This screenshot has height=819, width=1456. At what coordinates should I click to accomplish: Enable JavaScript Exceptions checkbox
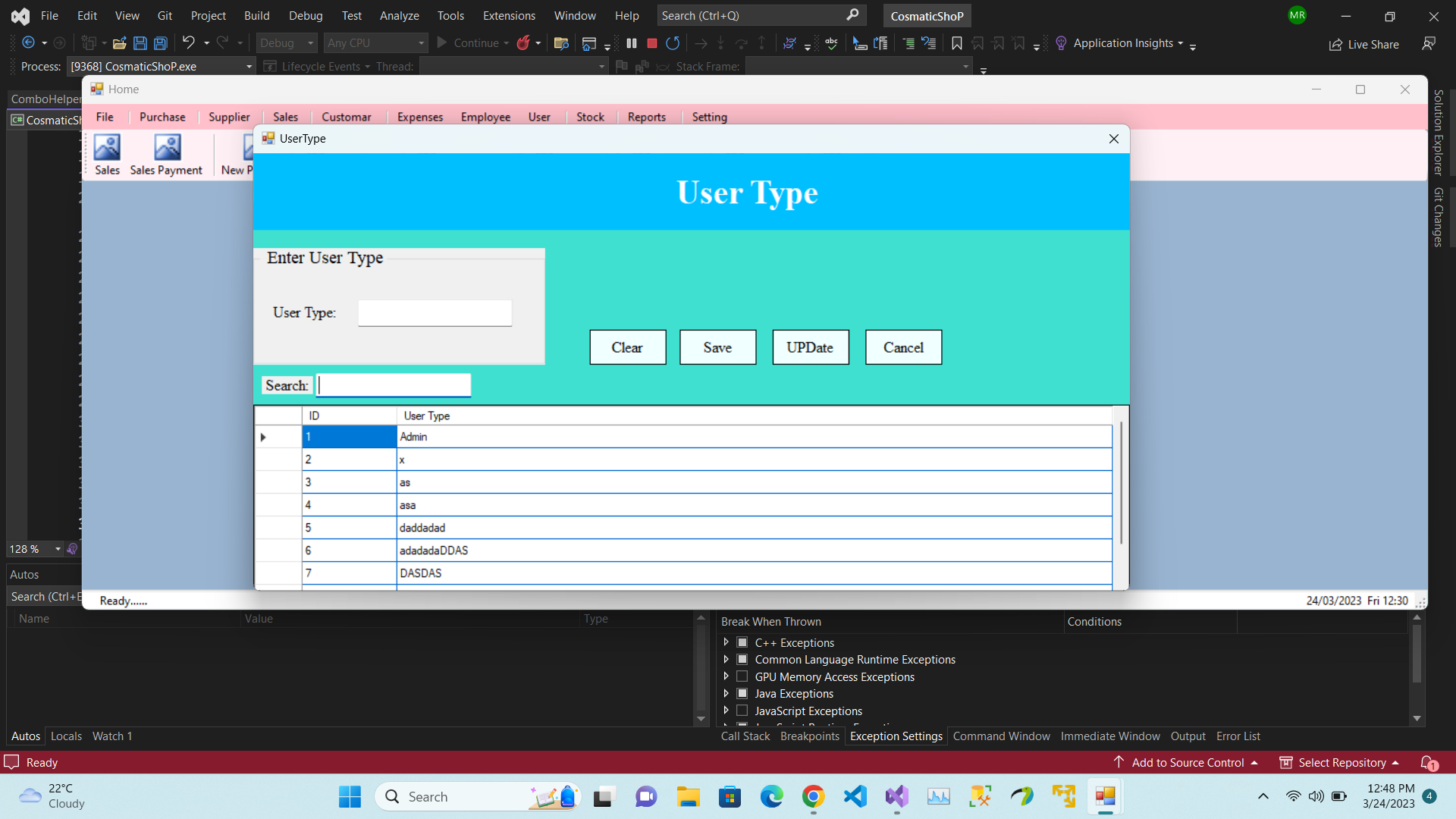pos(742,711)
